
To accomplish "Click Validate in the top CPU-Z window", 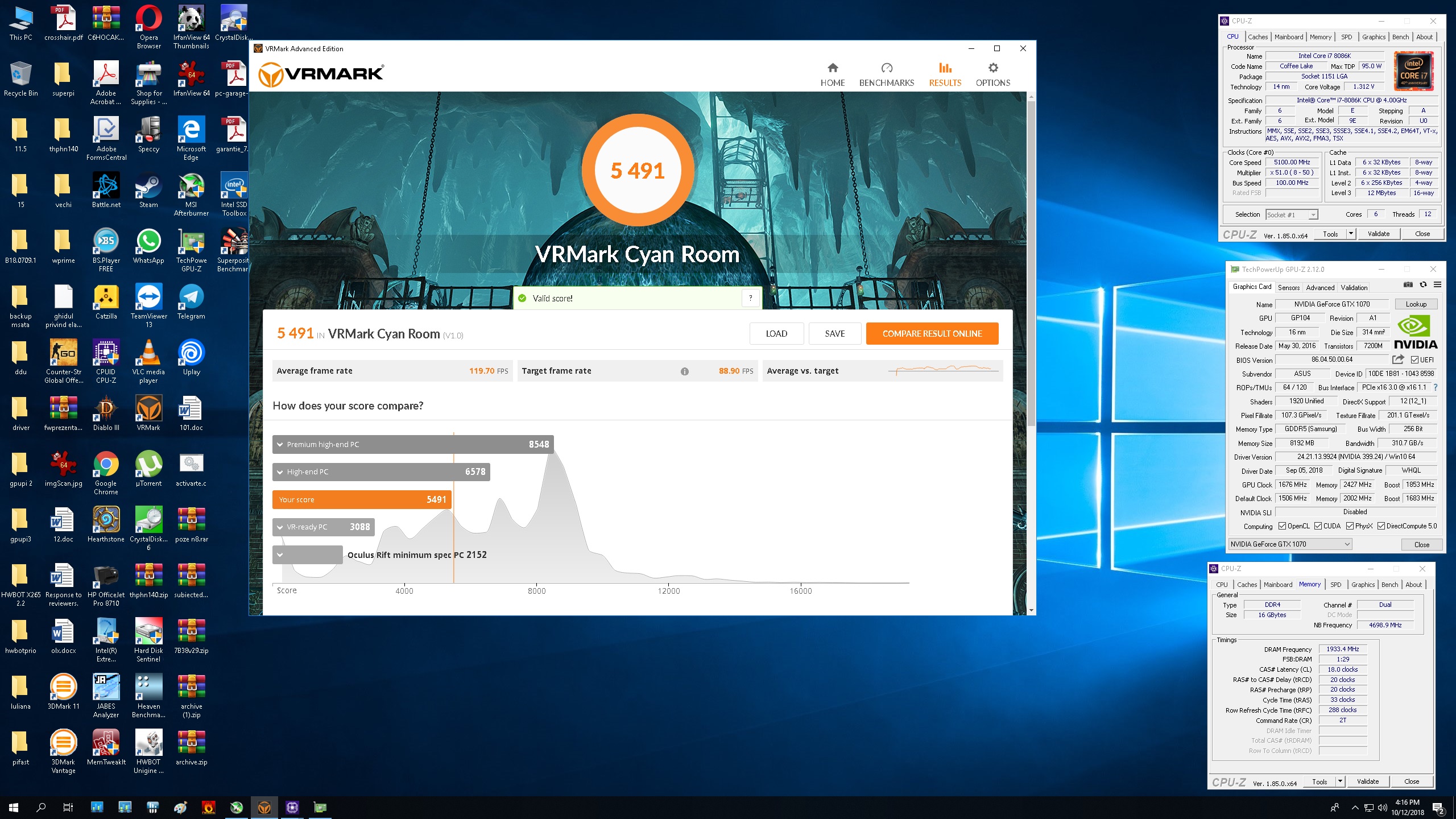I will pos(1378,234).
